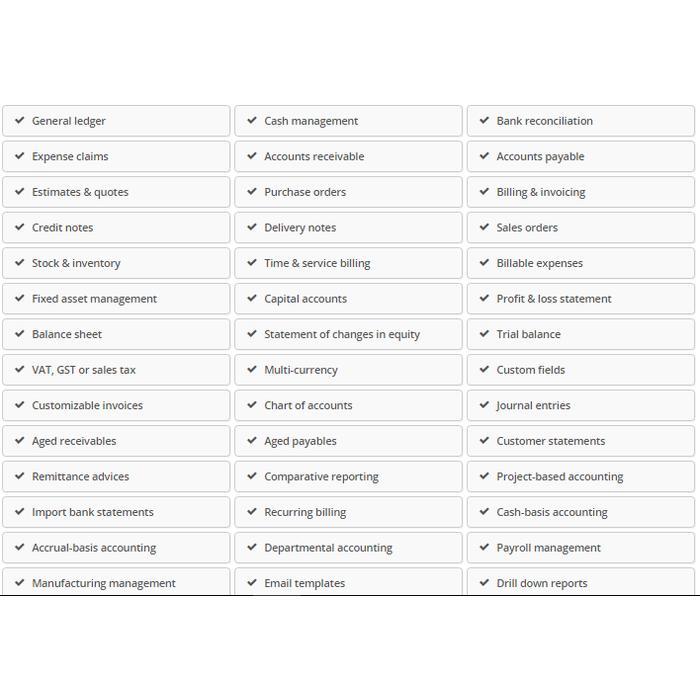
Task: Click the checkmark beside Journal entries
Action: click(484, 405)
